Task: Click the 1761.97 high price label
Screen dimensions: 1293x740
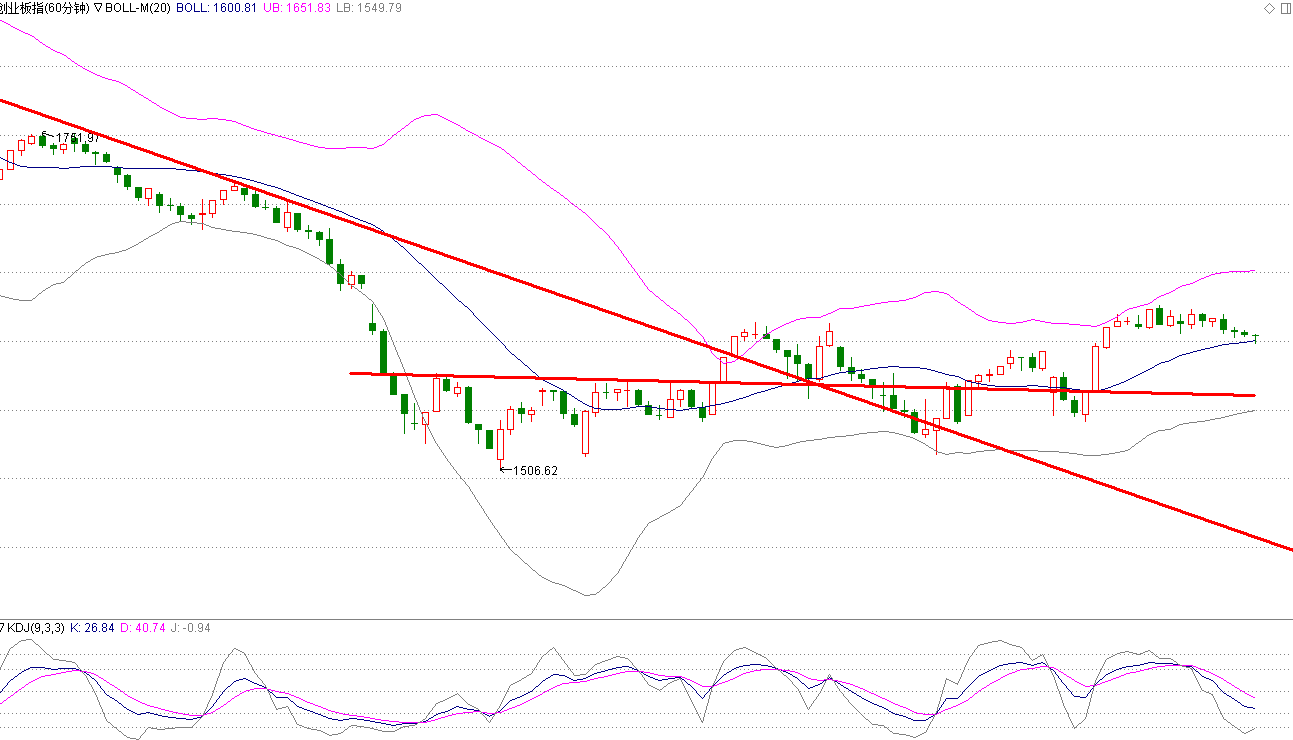Action: pos(77,137)
